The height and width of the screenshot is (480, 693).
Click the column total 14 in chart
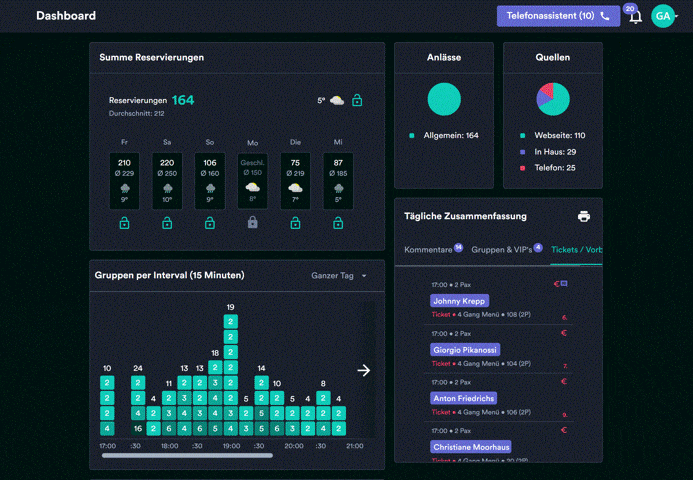point(261,368)
